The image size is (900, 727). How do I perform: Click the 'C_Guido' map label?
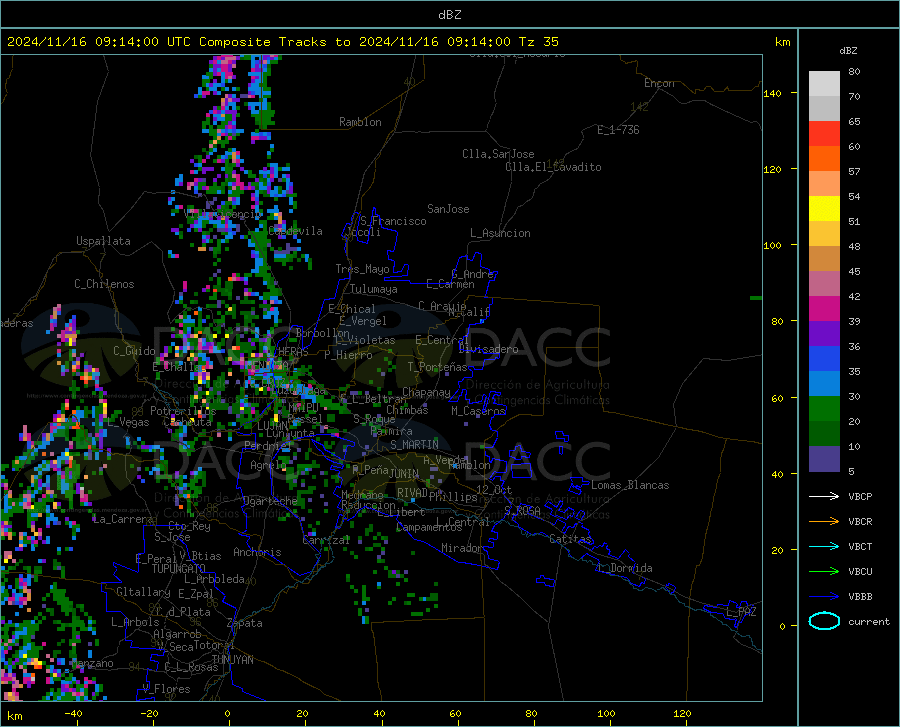(x=134, y=351)
